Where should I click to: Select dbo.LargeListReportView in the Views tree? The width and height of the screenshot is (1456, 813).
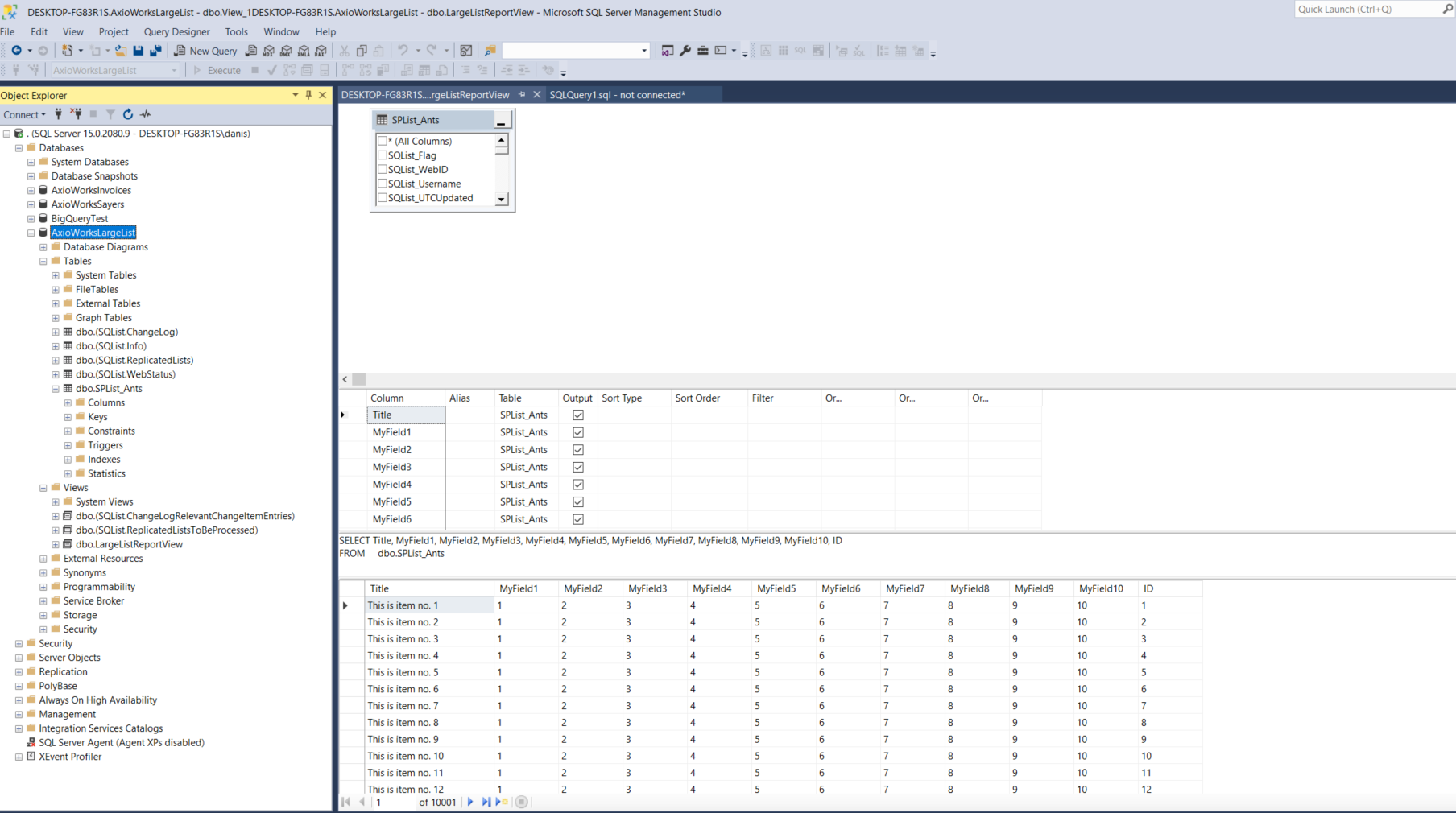(x=129, y=544)
